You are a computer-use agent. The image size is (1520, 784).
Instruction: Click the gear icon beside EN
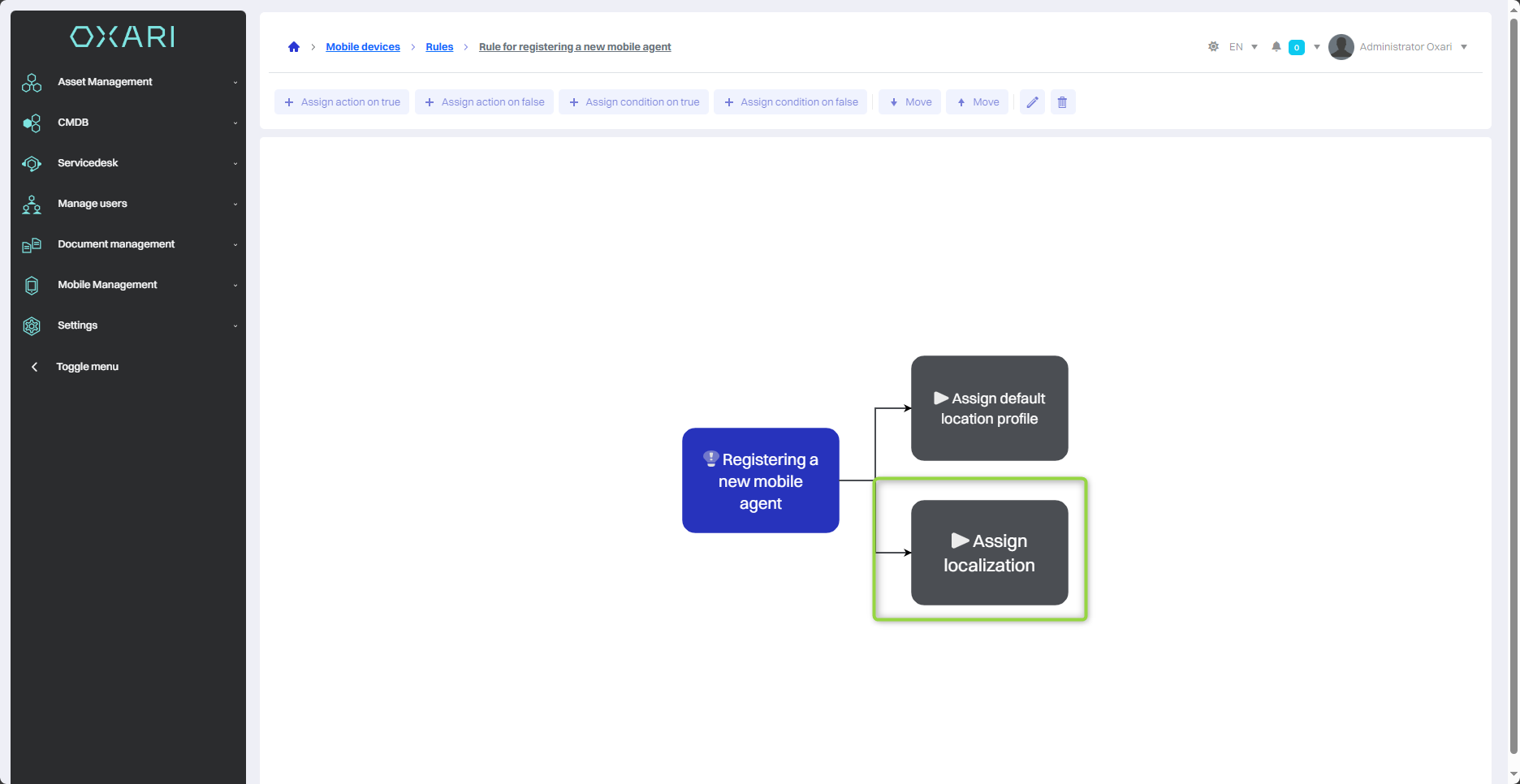click(1213, 47)
